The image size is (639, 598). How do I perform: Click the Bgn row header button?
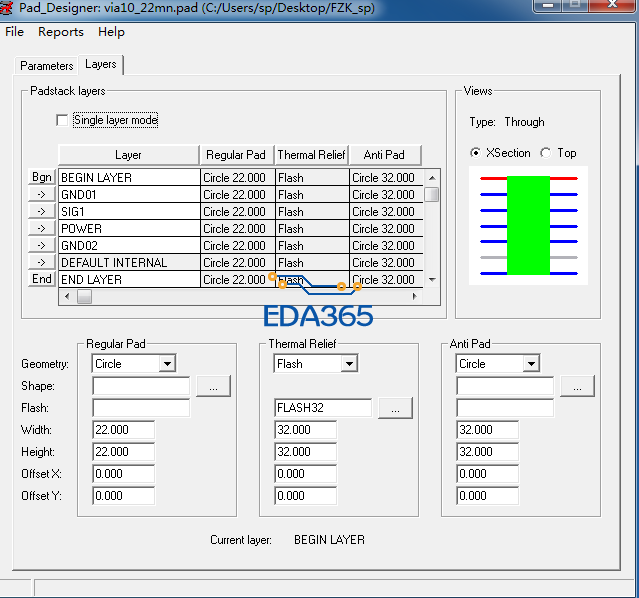42,177
